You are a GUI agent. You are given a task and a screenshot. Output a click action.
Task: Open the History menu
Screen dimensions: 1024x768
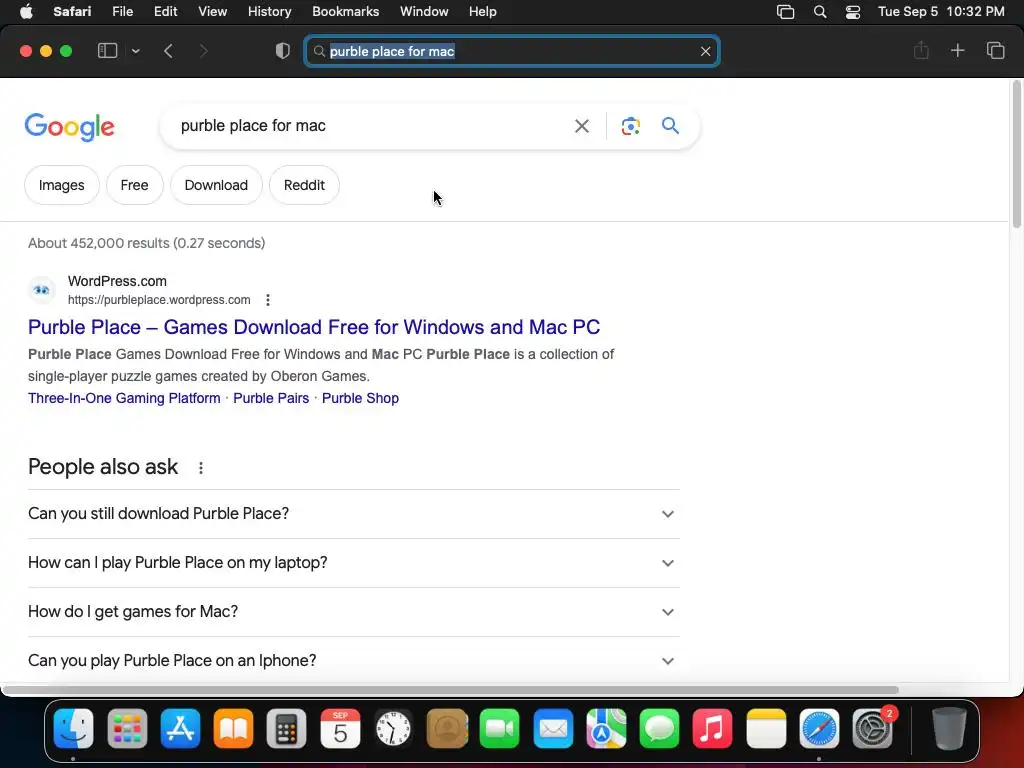[270, 12]
